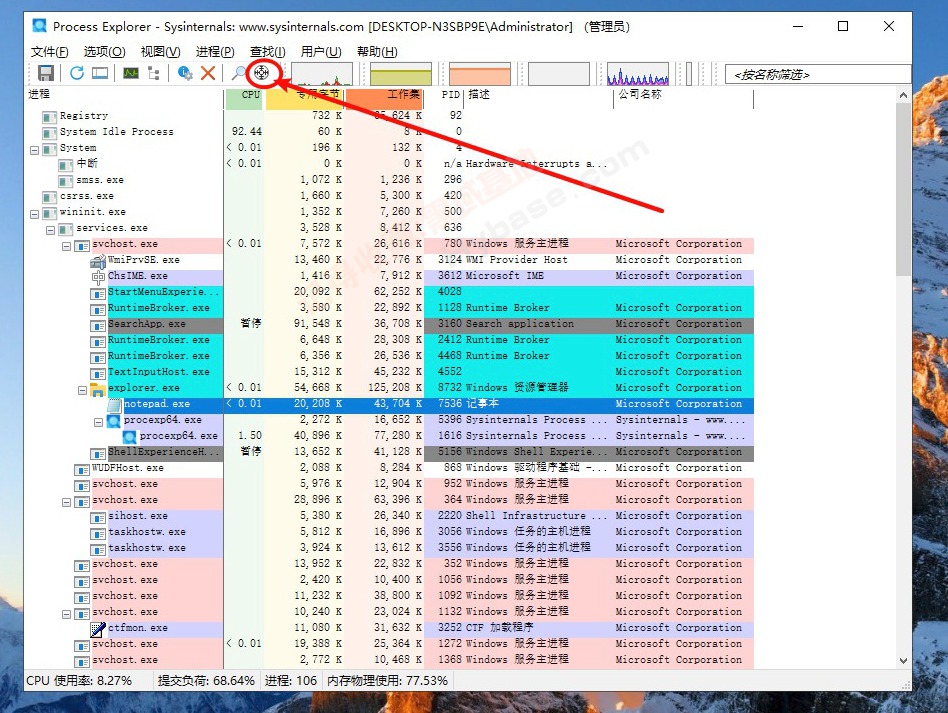
Task: Click the process properties gear icon
Action: (x=183, y=72)
